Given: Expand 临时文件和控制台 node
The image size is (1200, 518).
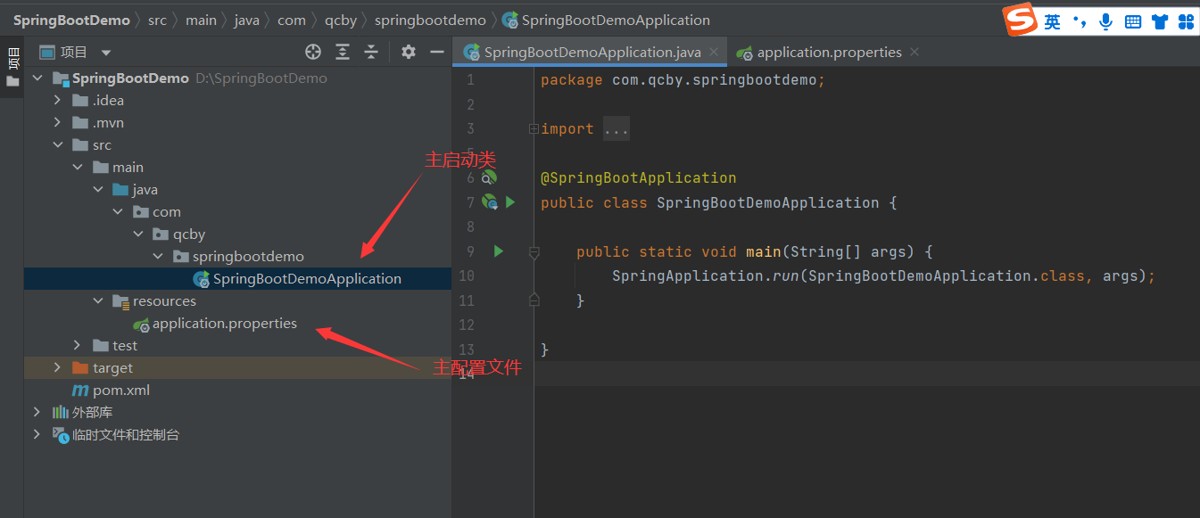Looking at the screenshot, I should point(37,435).
